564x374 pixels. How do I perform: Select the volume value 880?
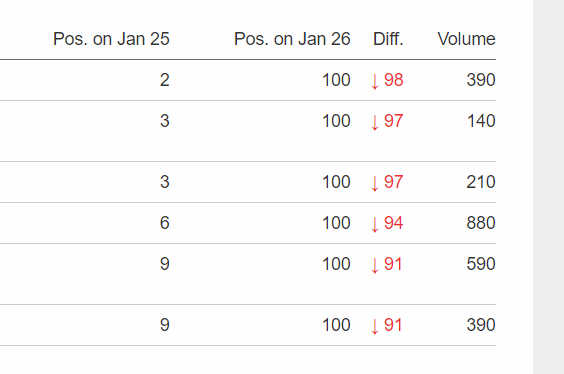(481, 223)
